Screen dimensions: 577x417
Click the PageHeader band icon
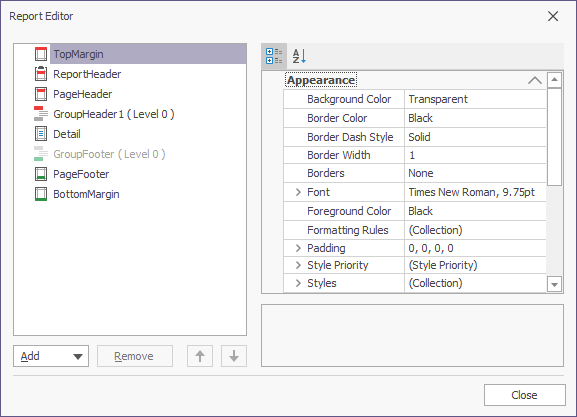(x=41, y=94)
